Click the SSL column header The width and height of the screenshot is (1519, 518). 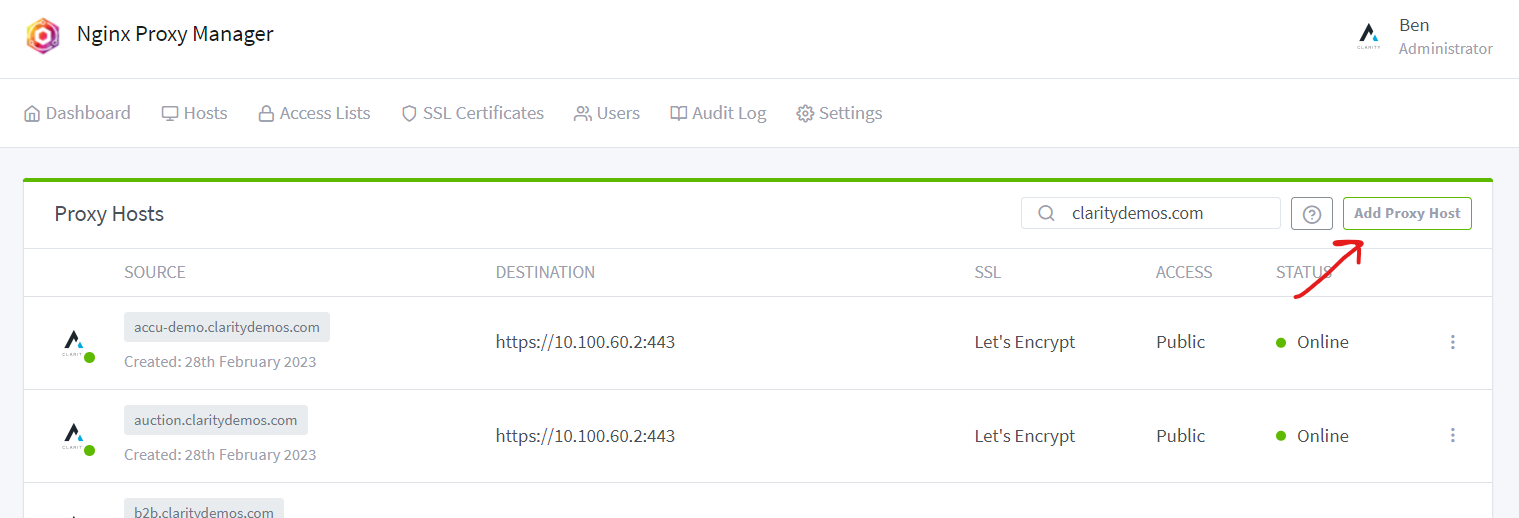tap(987, 272)
